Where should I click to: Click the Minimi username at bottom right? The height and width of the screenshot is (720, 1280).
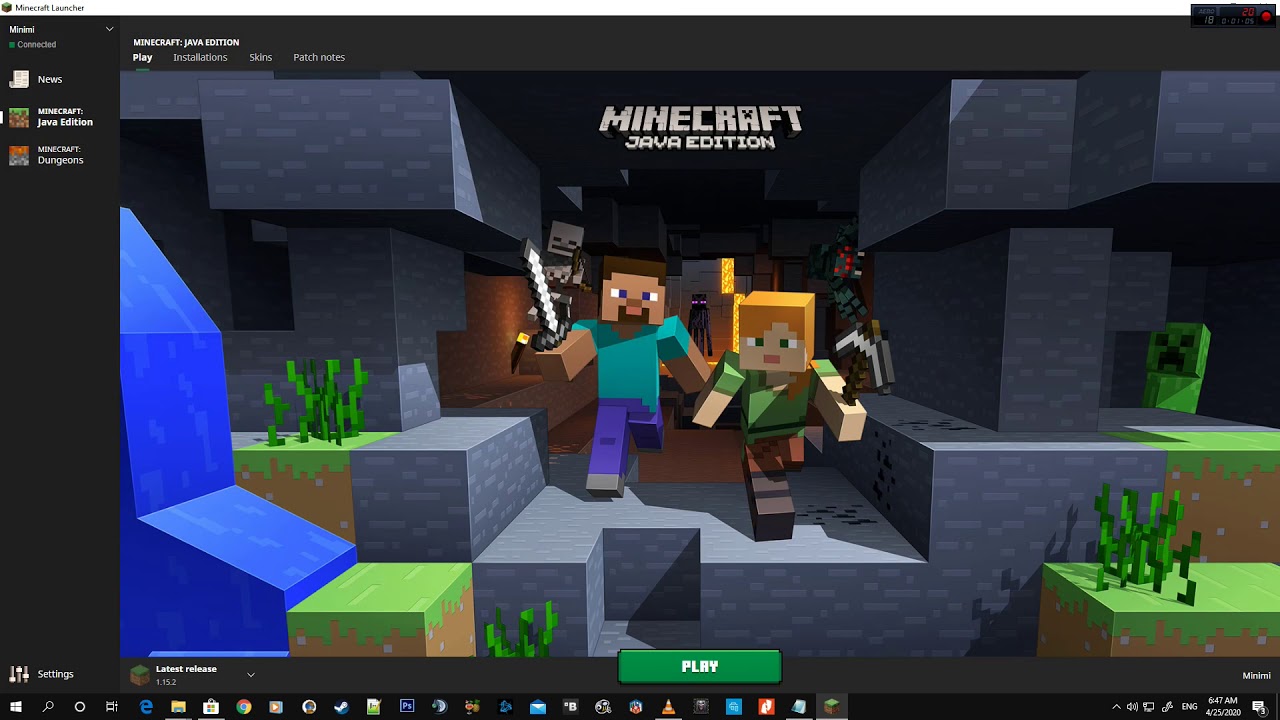click(x=1256, y=676)
